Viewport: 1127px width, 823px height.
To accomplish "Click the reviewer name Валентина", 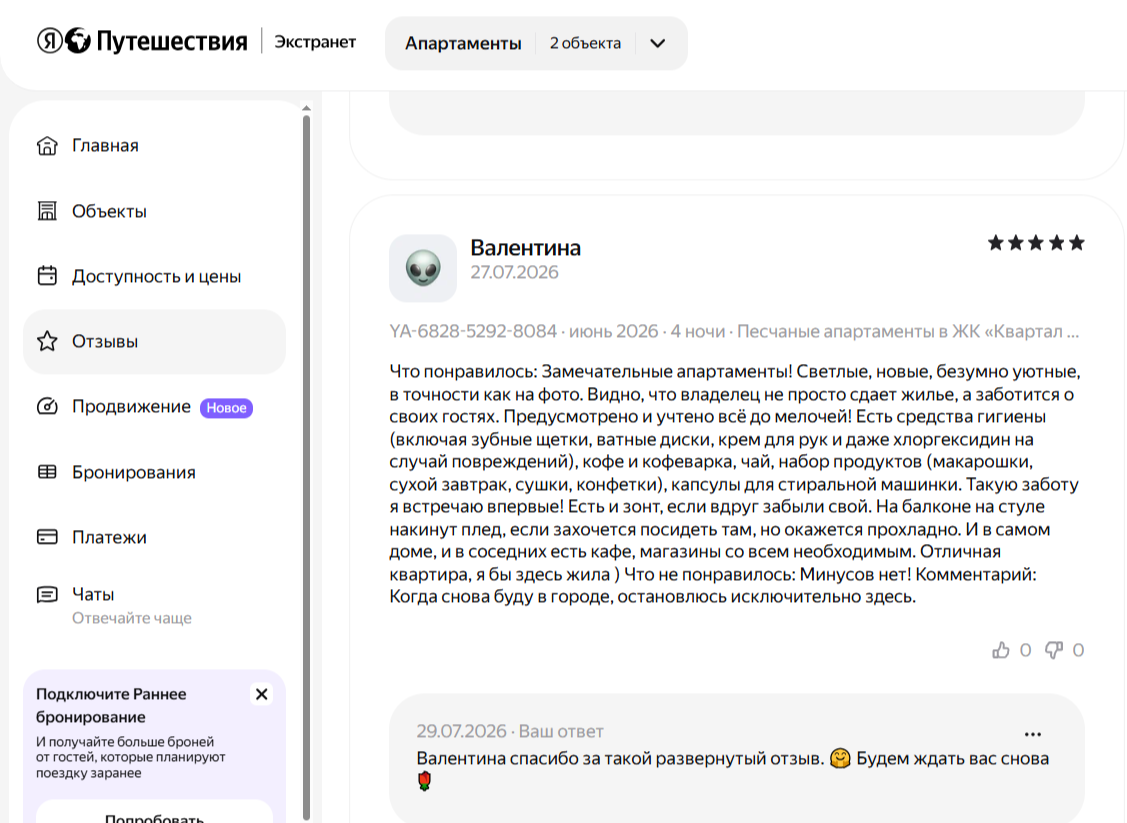I will coord(525,247).
